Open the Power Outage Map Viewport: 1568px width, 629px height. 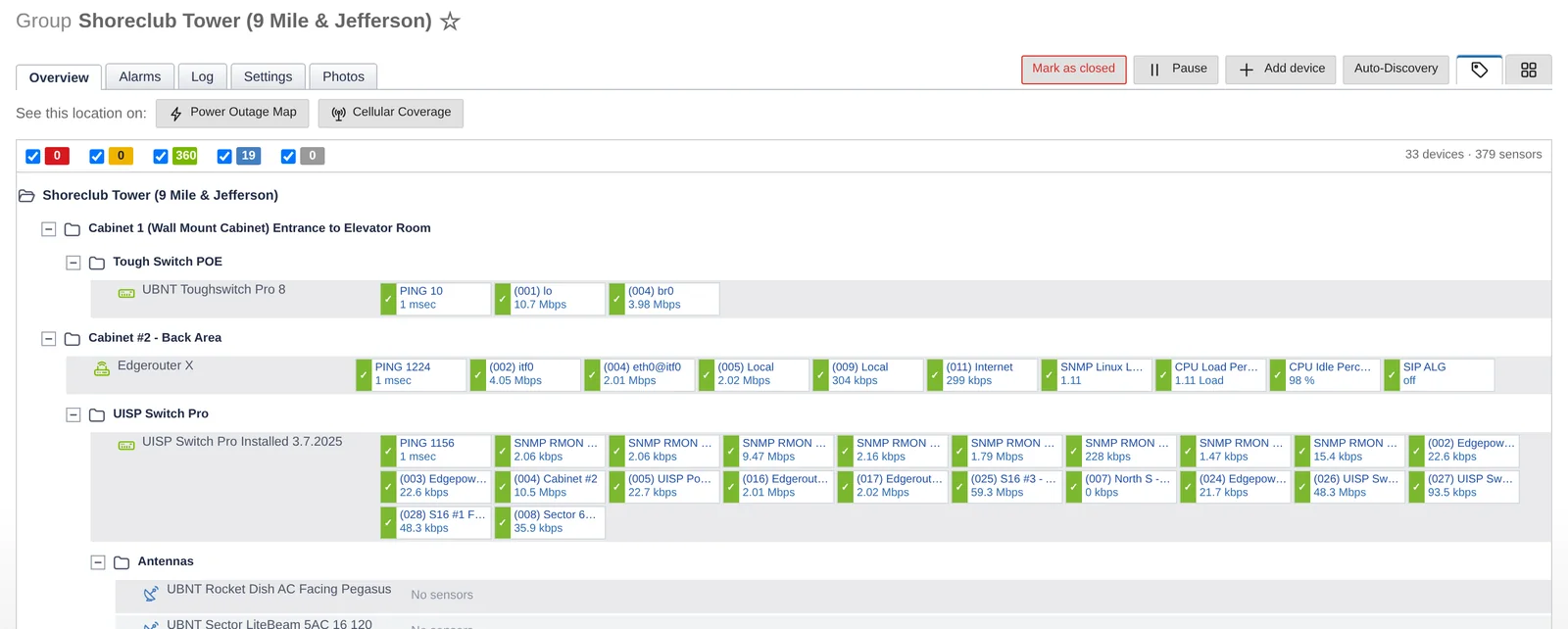point(233,113)
